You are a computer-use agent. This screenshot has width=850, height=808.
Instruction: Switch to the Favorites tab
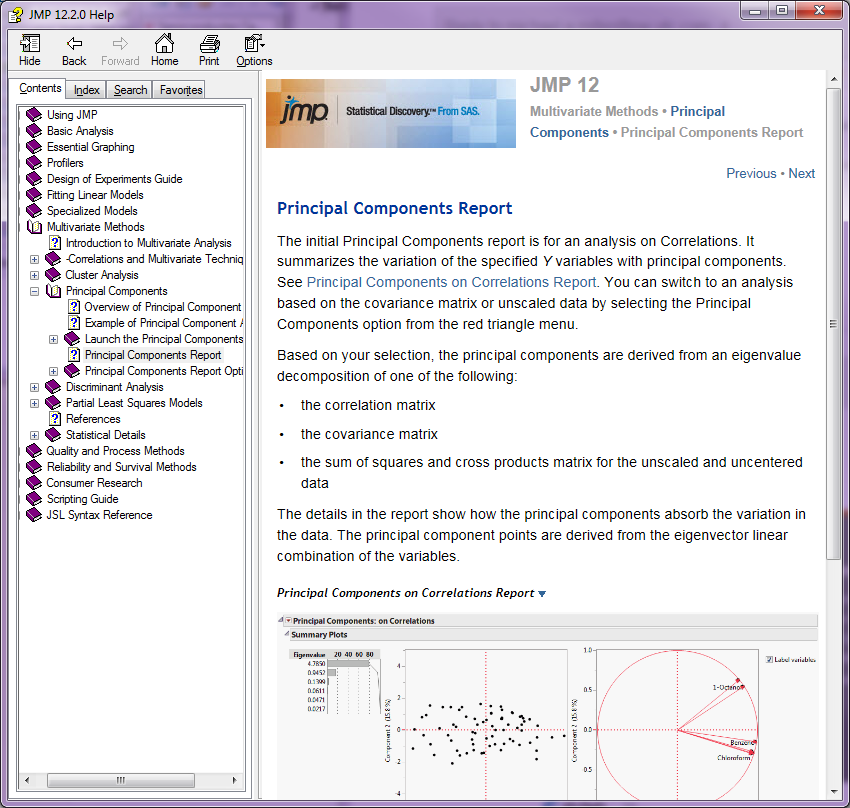click(181, 90)
